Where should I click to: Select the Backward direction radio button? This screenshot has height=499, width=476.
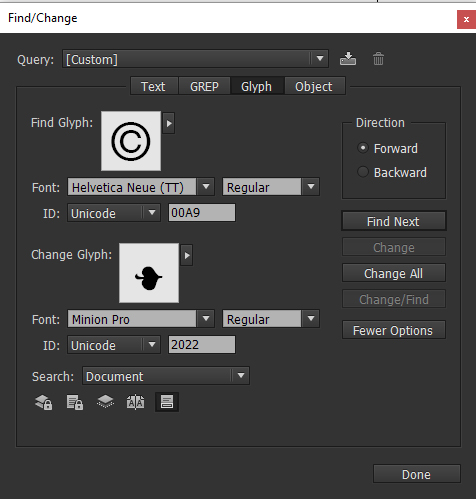363,172
